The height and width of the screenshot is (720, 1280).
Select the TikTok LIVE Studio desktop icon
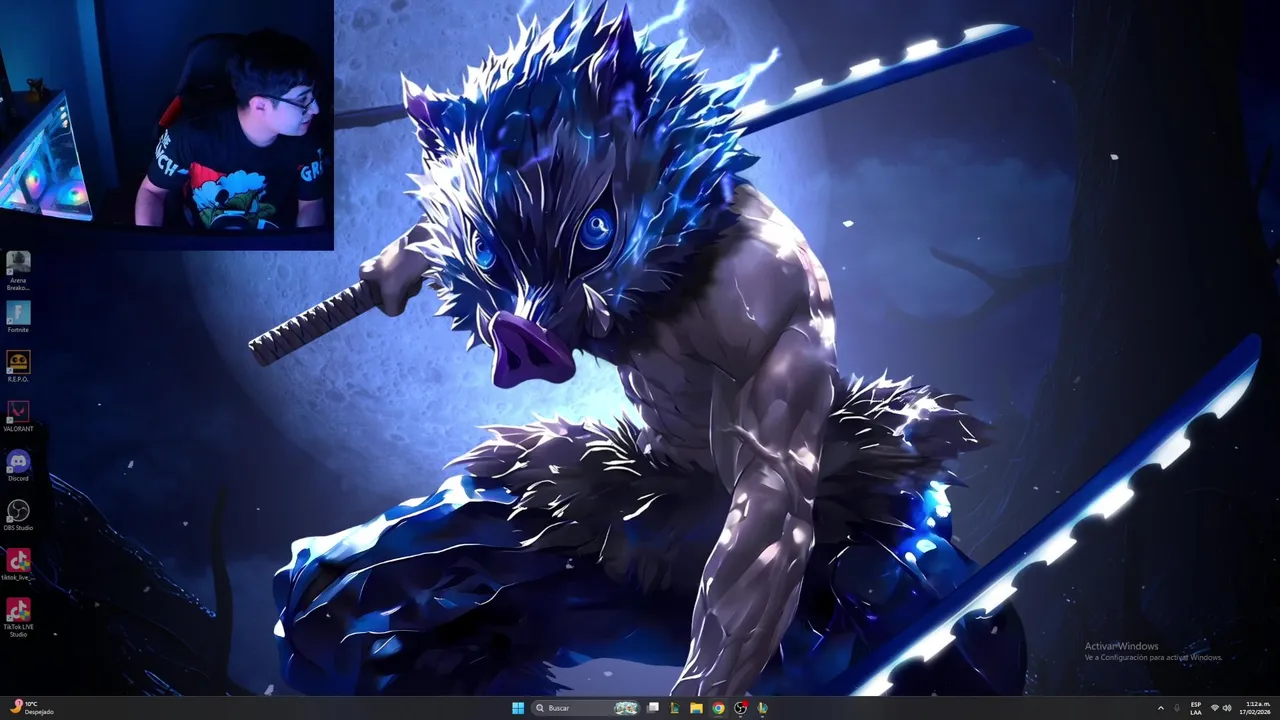[x=18, y=617]
